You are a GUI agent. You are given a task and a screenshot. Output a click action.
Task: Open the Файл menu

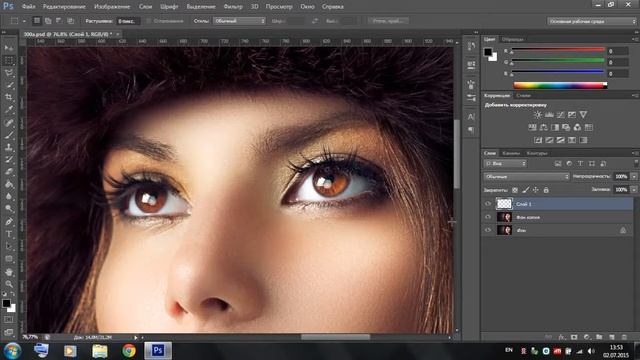(28, 7)
